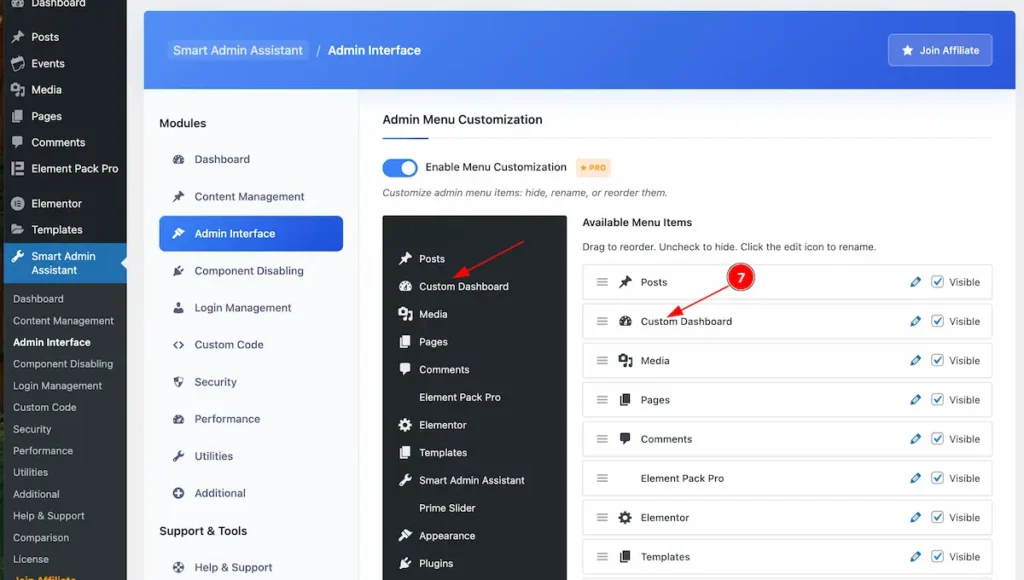
Task: Click the code brackets icon beside Custom Code
Action: coord(178,345)
